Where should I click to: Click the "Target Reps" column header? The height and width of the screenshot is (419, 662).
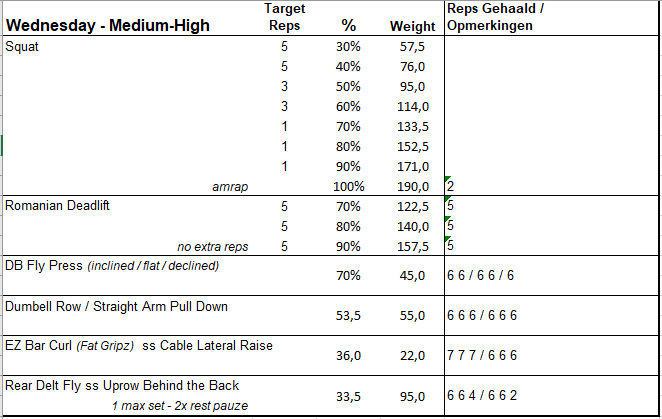click(x=284, y=16)
